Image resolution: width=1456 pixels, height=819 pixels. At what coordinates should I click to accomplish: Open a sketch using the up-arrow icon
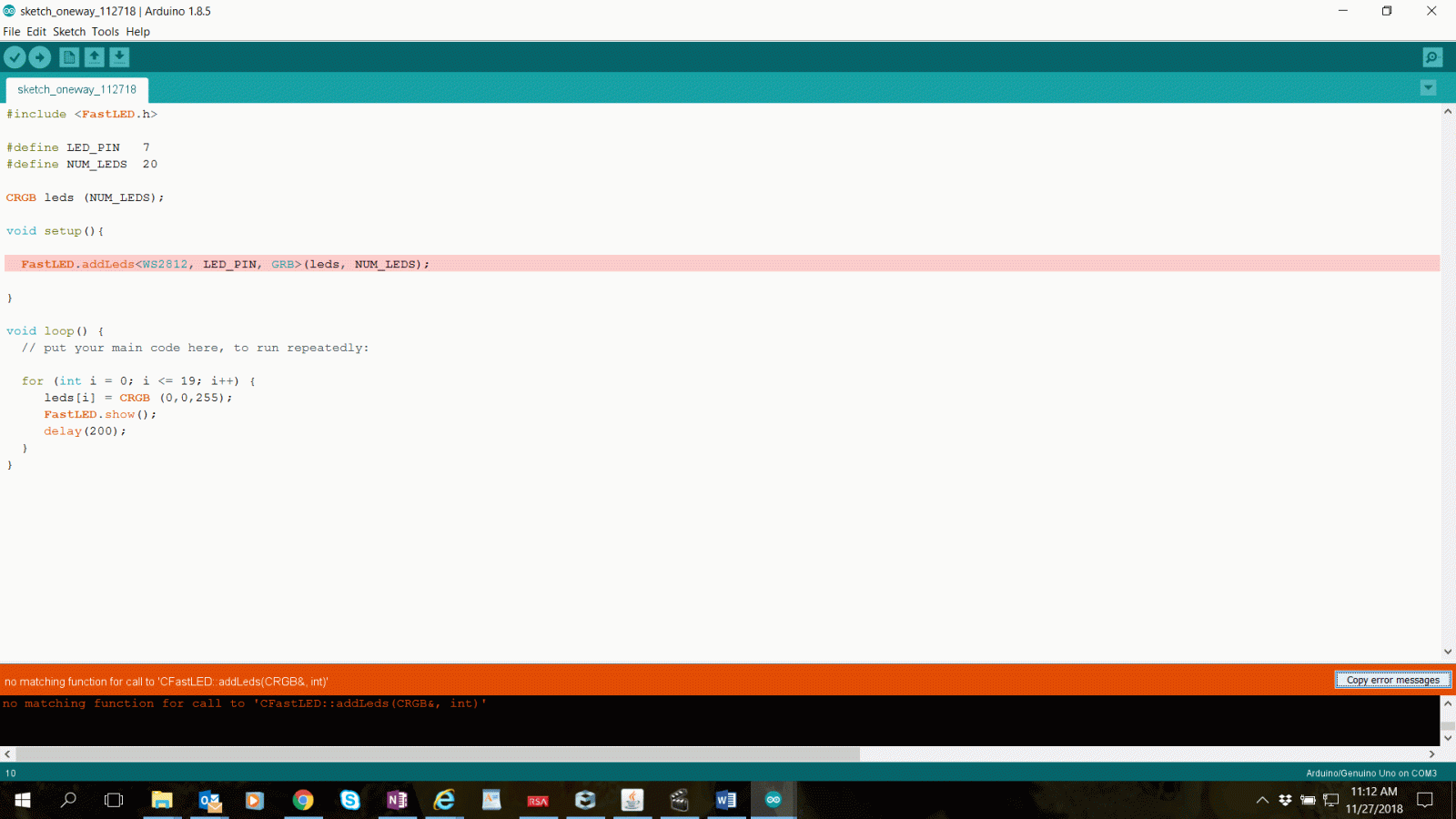click(95, 56)
